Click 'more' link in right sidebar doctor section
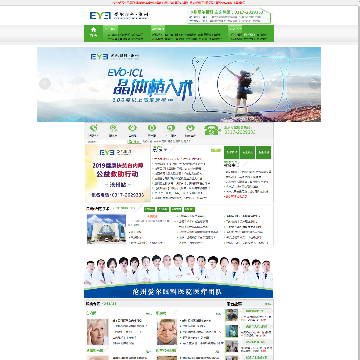 click(268, 304)
